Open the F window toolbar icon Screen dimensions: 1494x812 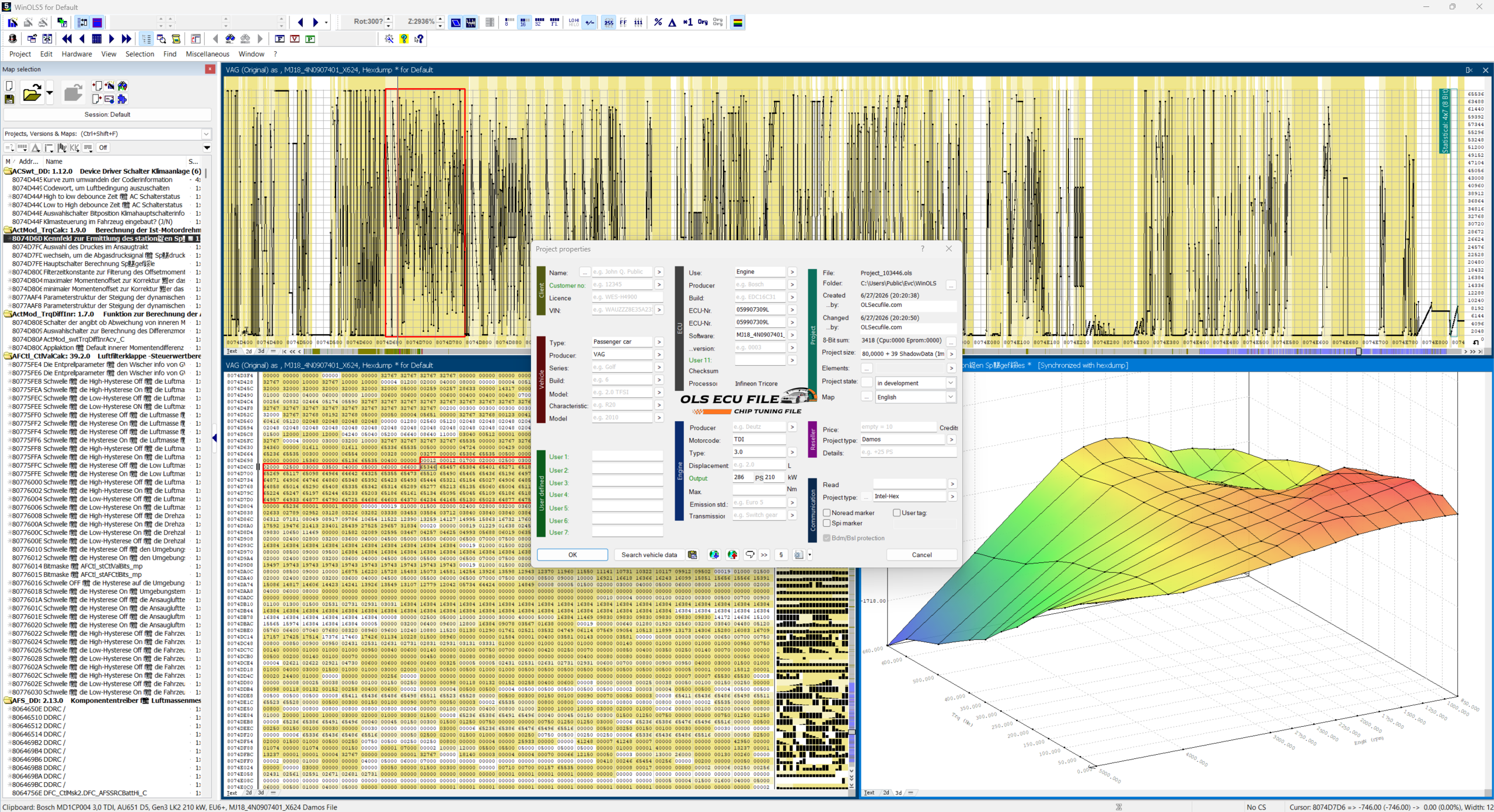(x=280, y=38)
